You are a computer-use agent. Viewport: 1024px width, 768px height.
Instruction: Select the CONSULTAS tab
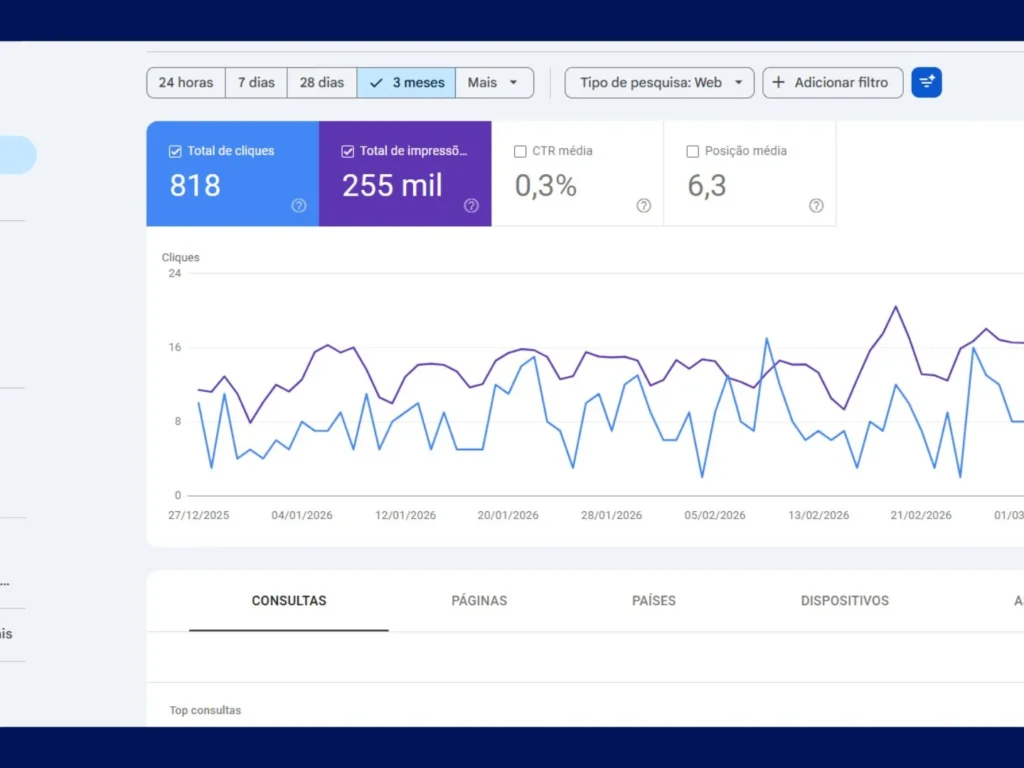(289, 601)
